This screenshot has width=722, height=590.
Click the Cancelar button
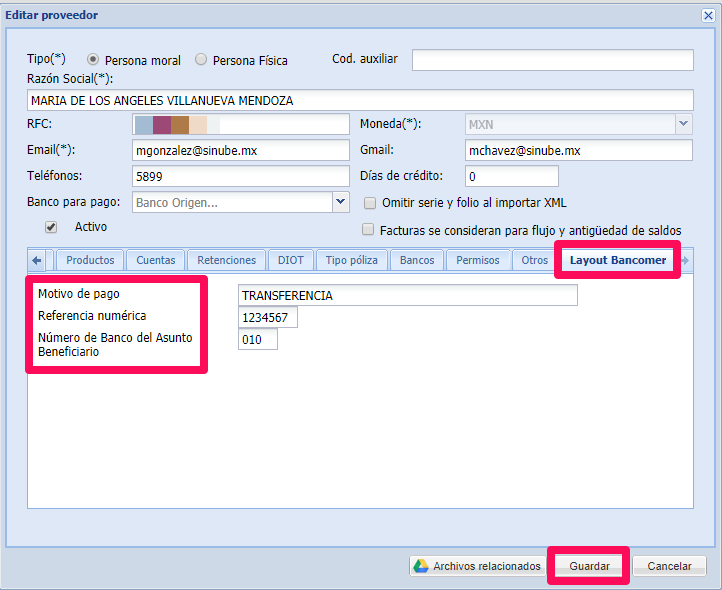(x=669, y=566)
